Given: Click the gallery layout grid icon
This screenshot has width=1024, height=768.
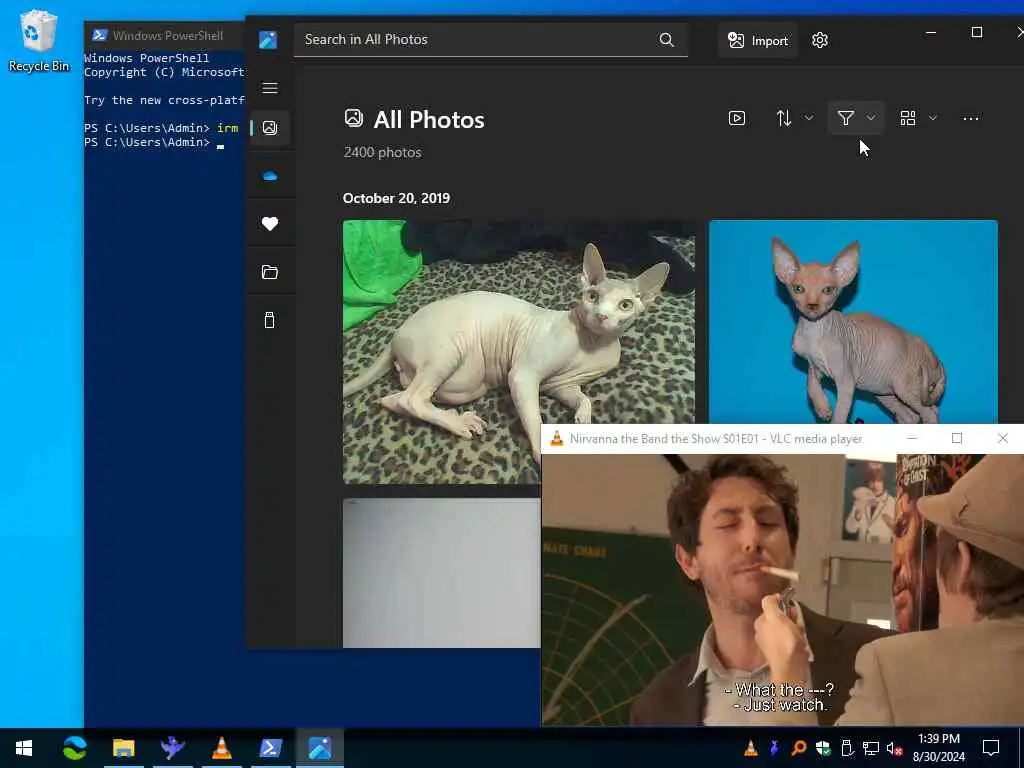Looking at the screenshot, I should (x=908, y=118).
